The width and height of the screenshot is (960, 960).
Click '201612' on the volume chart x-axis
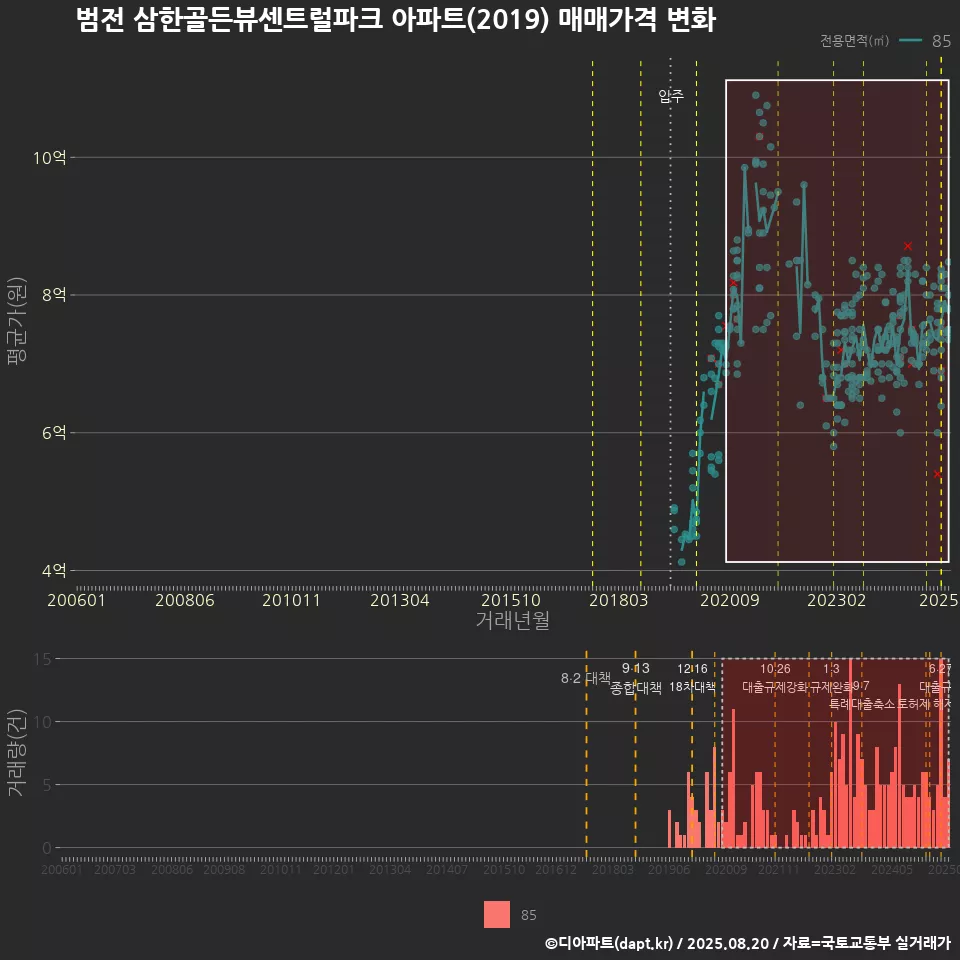coord(556,869)
